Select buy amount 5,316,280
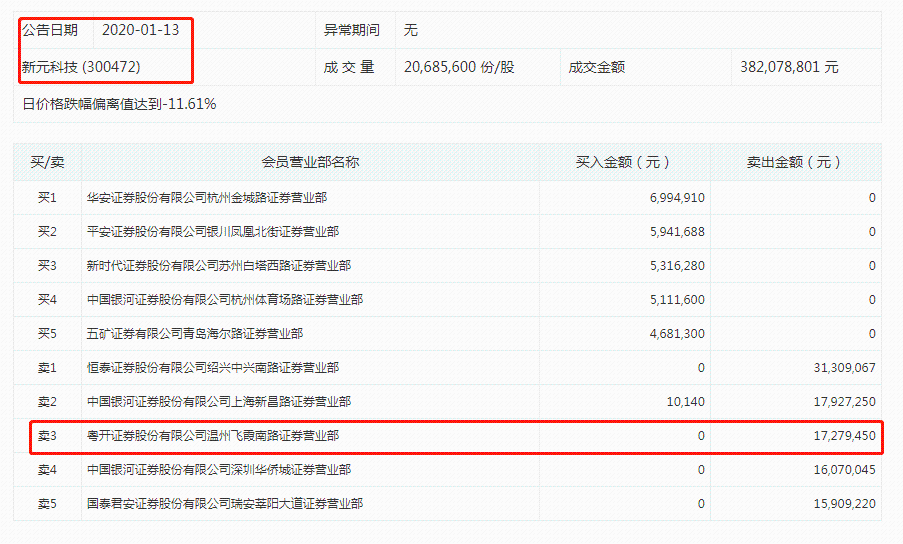This screenshot has width=903, height=544. [x=677, y=265]
